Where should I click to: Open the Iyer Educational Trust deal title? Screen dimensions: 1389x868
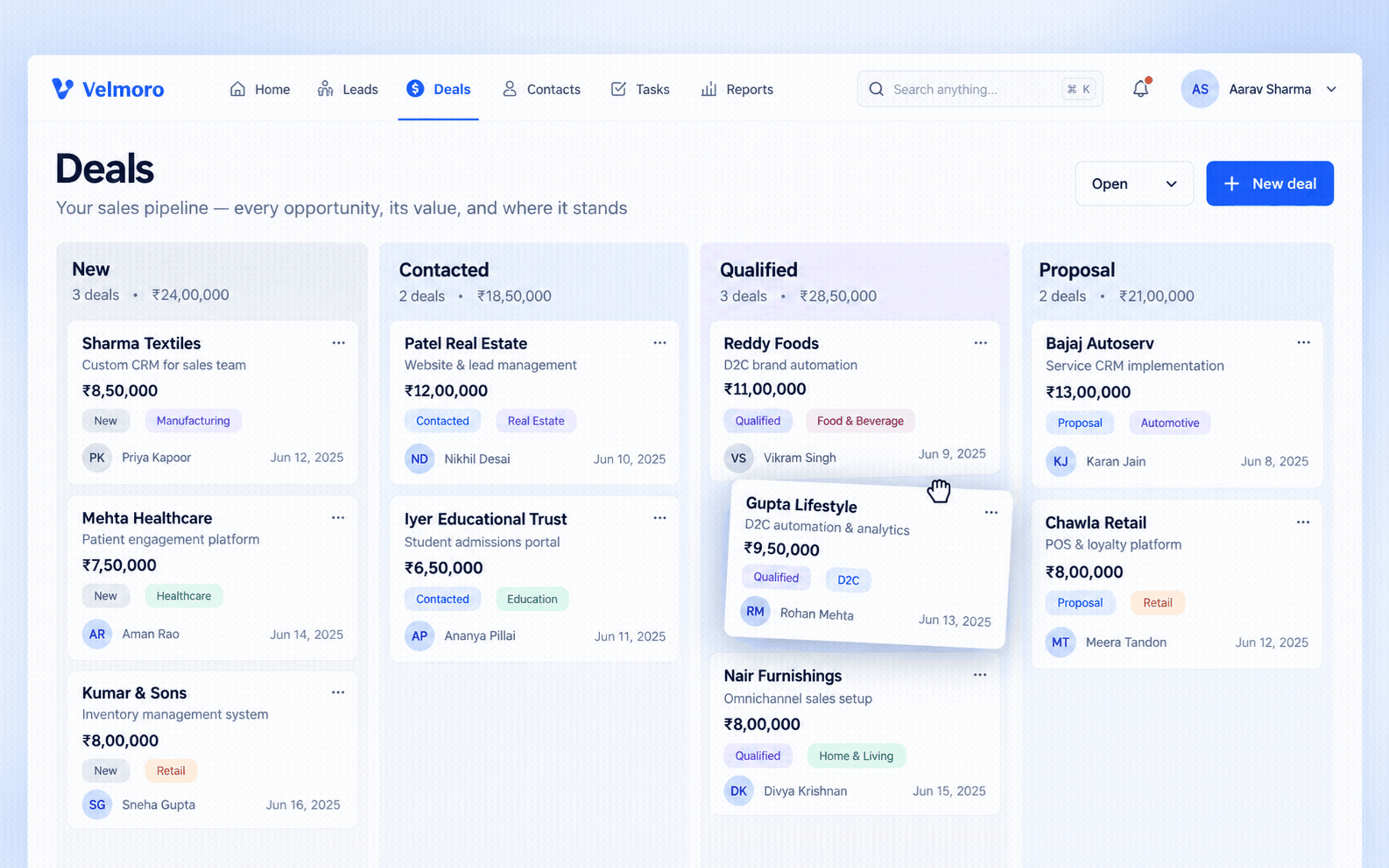[486, 519]
